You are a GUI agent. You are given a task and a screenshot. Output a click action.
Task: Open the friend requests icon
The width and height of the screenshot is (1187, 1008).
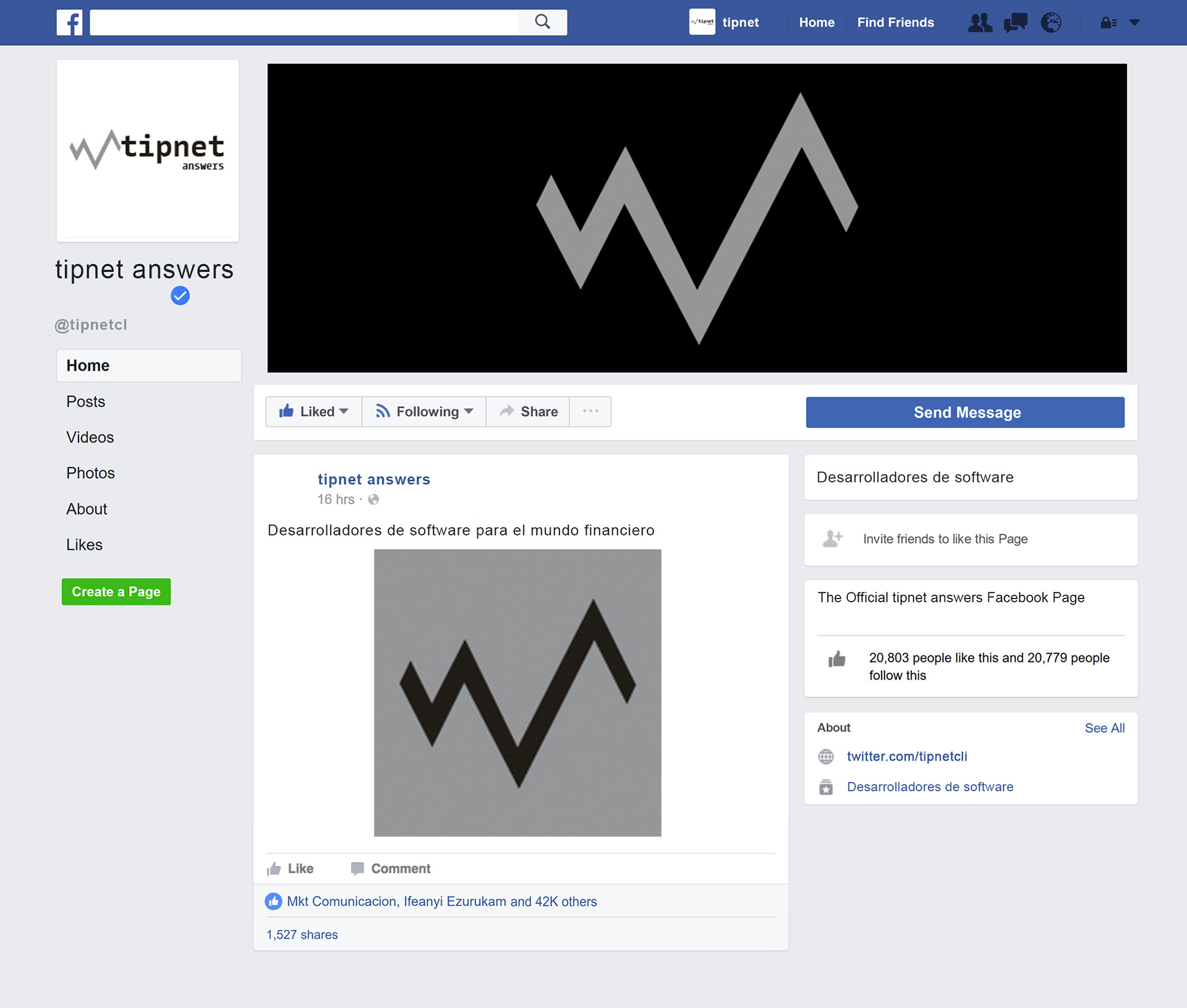pos(980,23)
